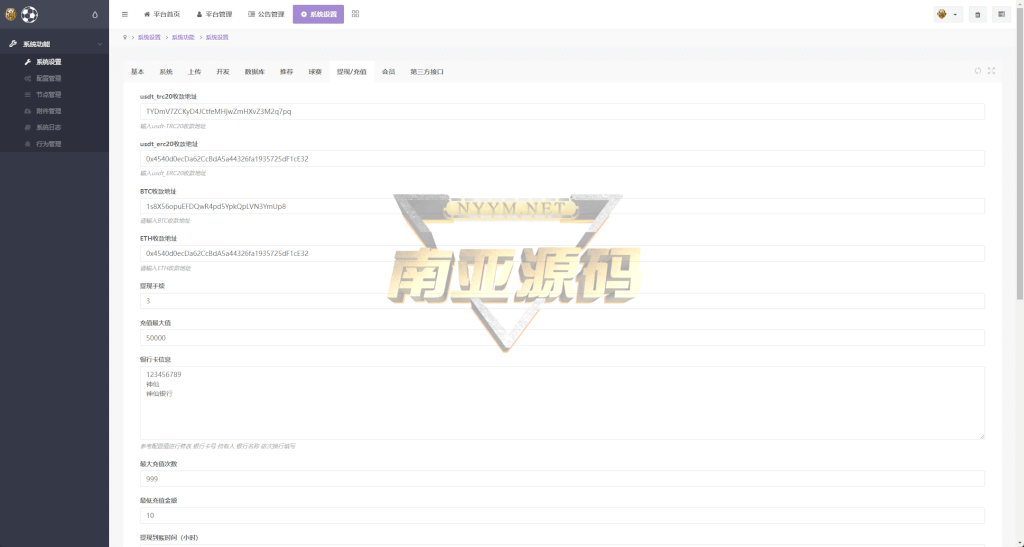Click the football logo in sidebar header
The image size is (1024, 547).
coord(29,14)
